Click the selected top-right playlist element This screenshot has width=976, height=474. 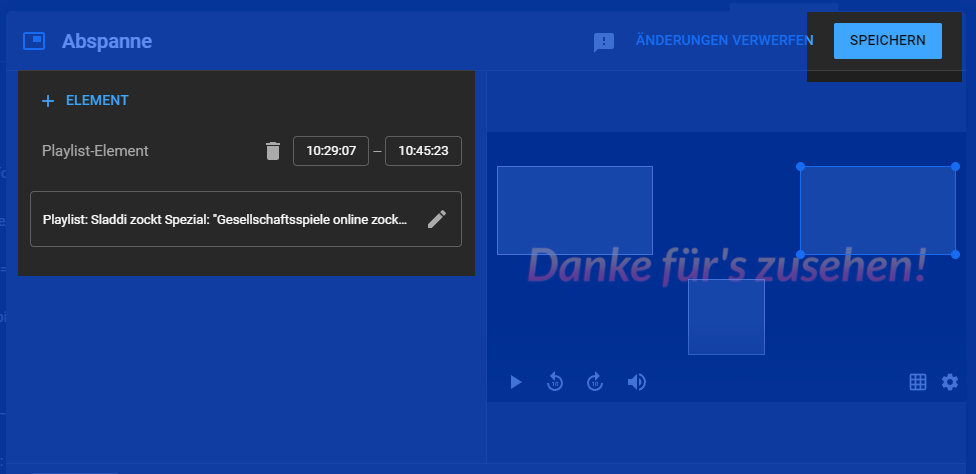877,210
